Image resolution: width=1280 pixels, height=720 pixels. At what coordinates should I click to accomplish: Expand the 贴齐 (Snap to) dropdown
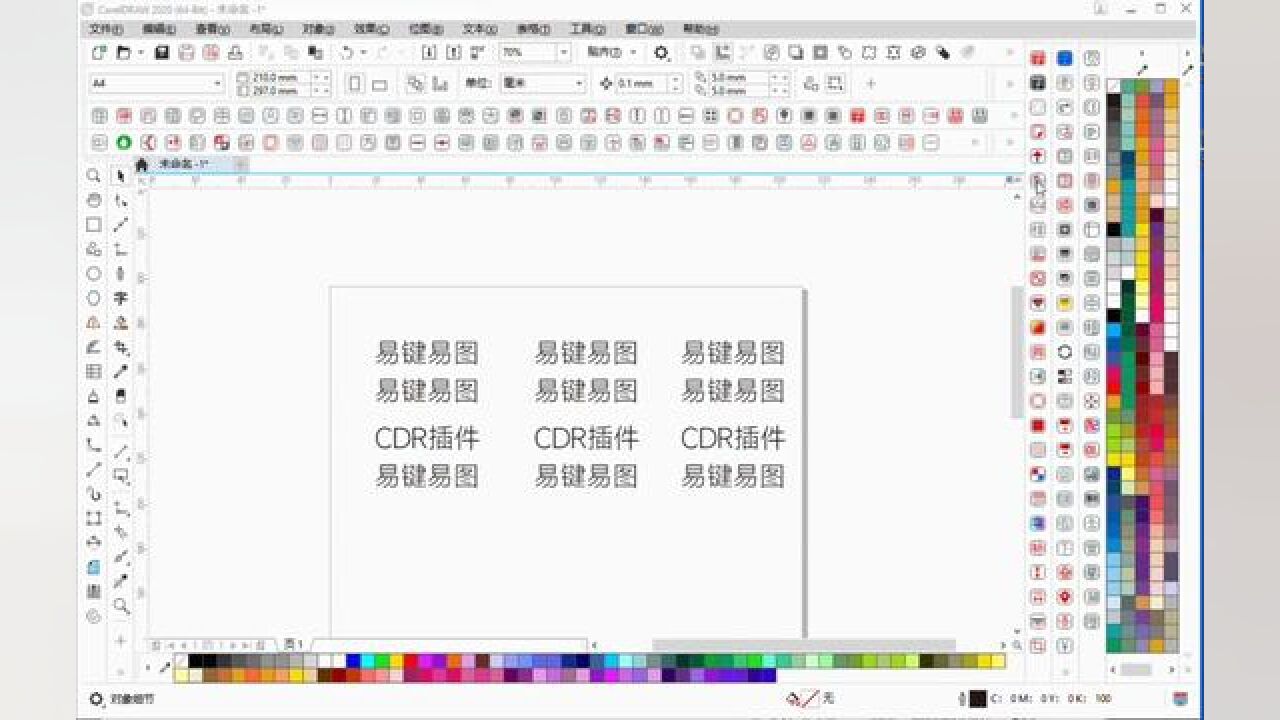pos(634,52)
